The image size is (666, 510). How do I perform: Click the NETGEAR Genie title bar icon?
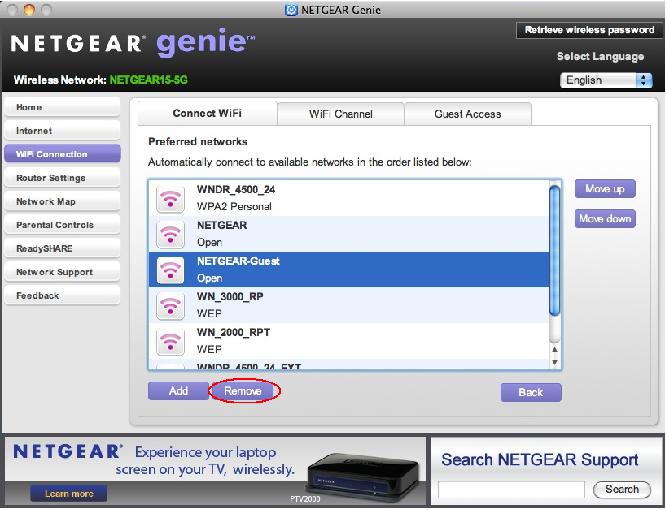(x=291, y=9)
